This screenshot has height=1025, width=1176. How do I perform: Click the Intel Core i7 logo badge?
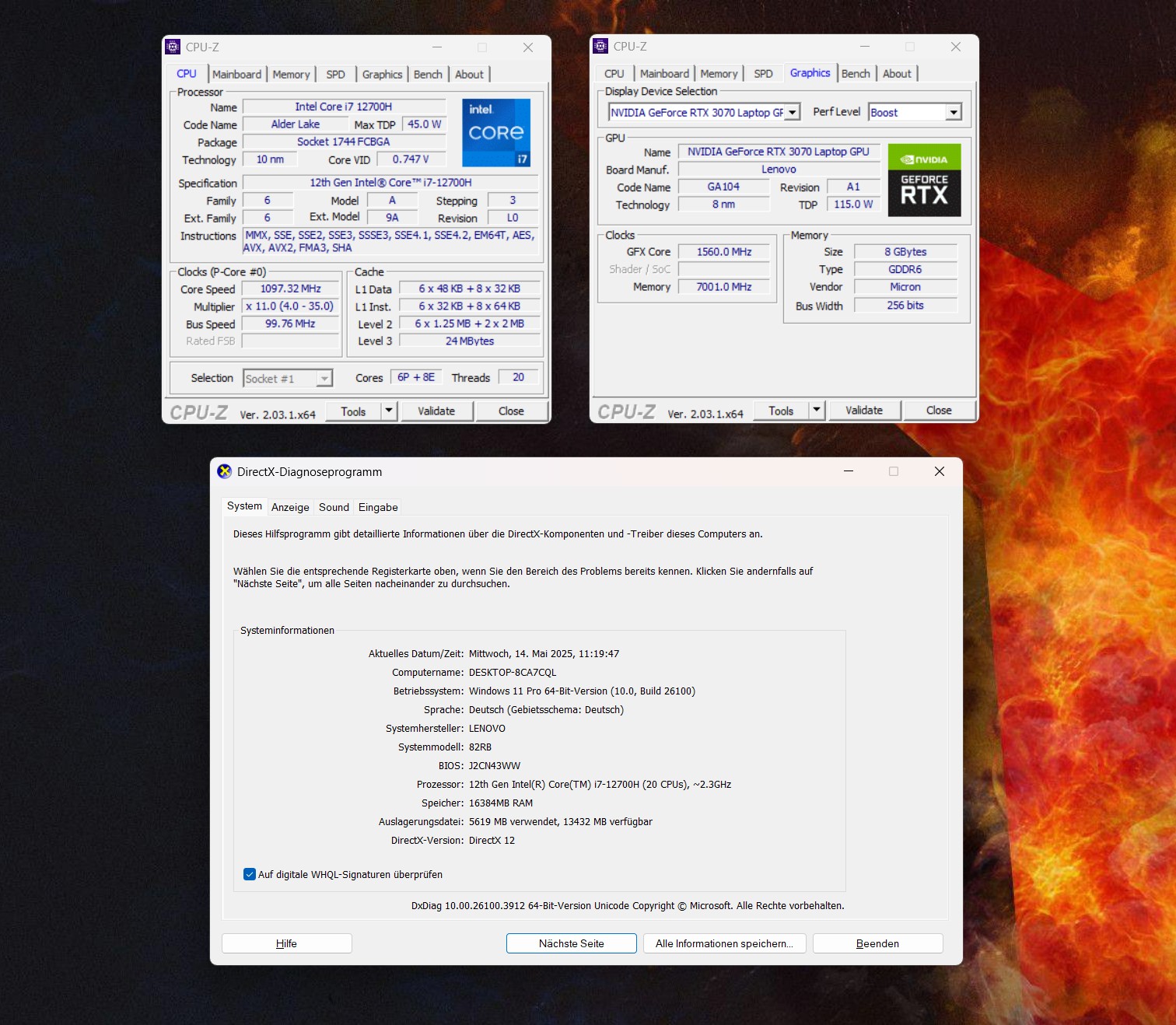click(x=496, y=132)
